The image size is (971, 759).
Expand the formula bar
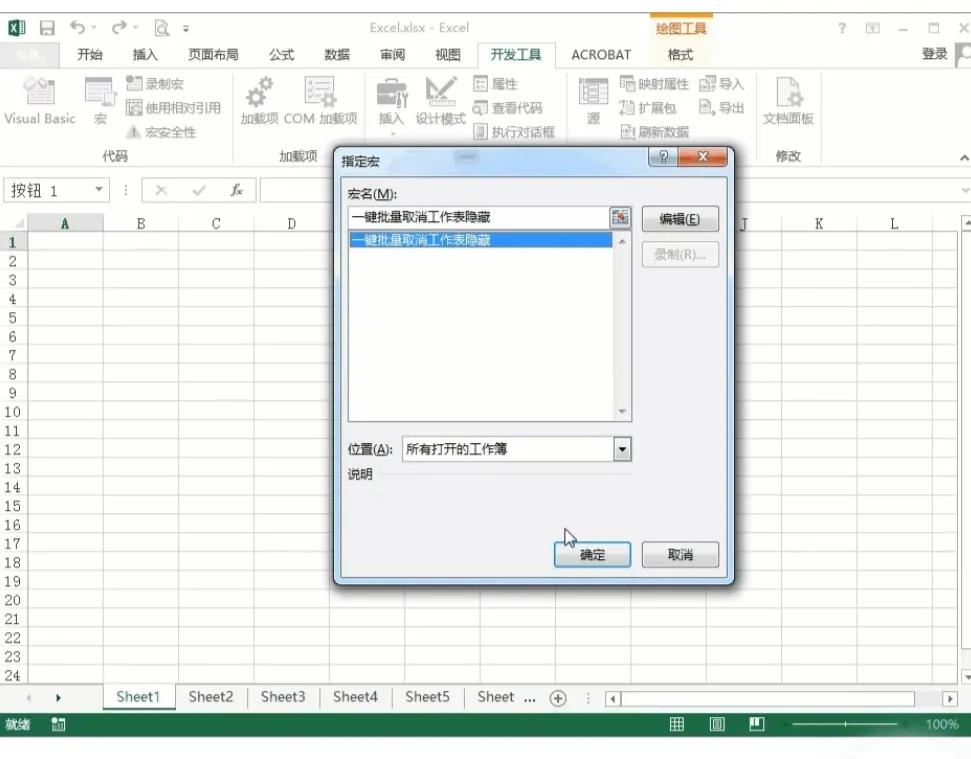(965, 190)
